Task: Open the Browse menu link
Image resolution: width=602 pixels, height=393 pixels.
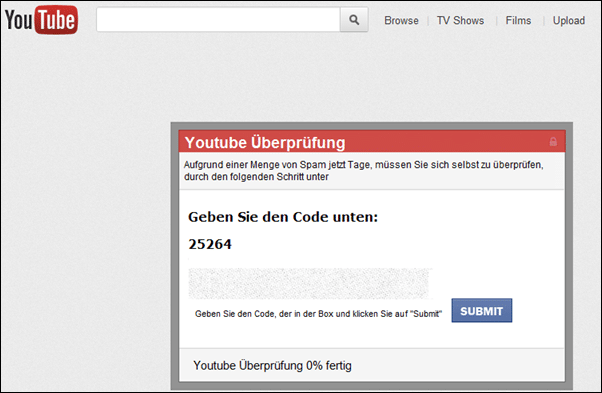Action: coord(401,20)
